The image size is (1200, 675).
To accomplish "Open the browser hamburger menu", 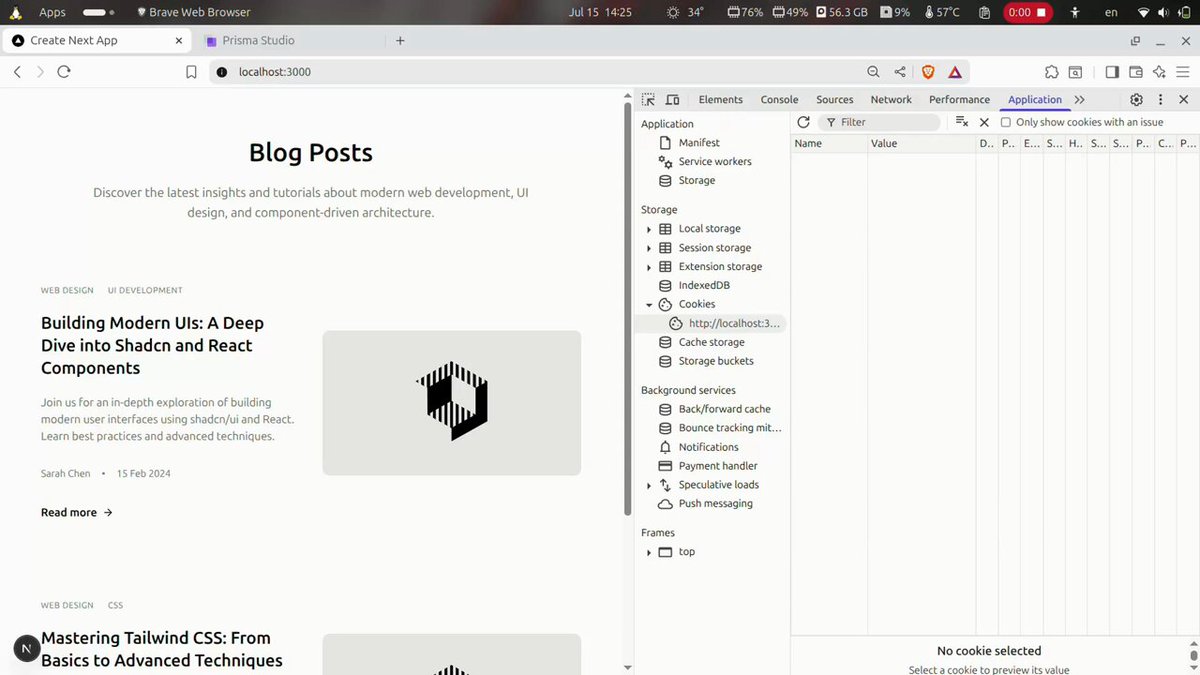I will point(1183,72).
